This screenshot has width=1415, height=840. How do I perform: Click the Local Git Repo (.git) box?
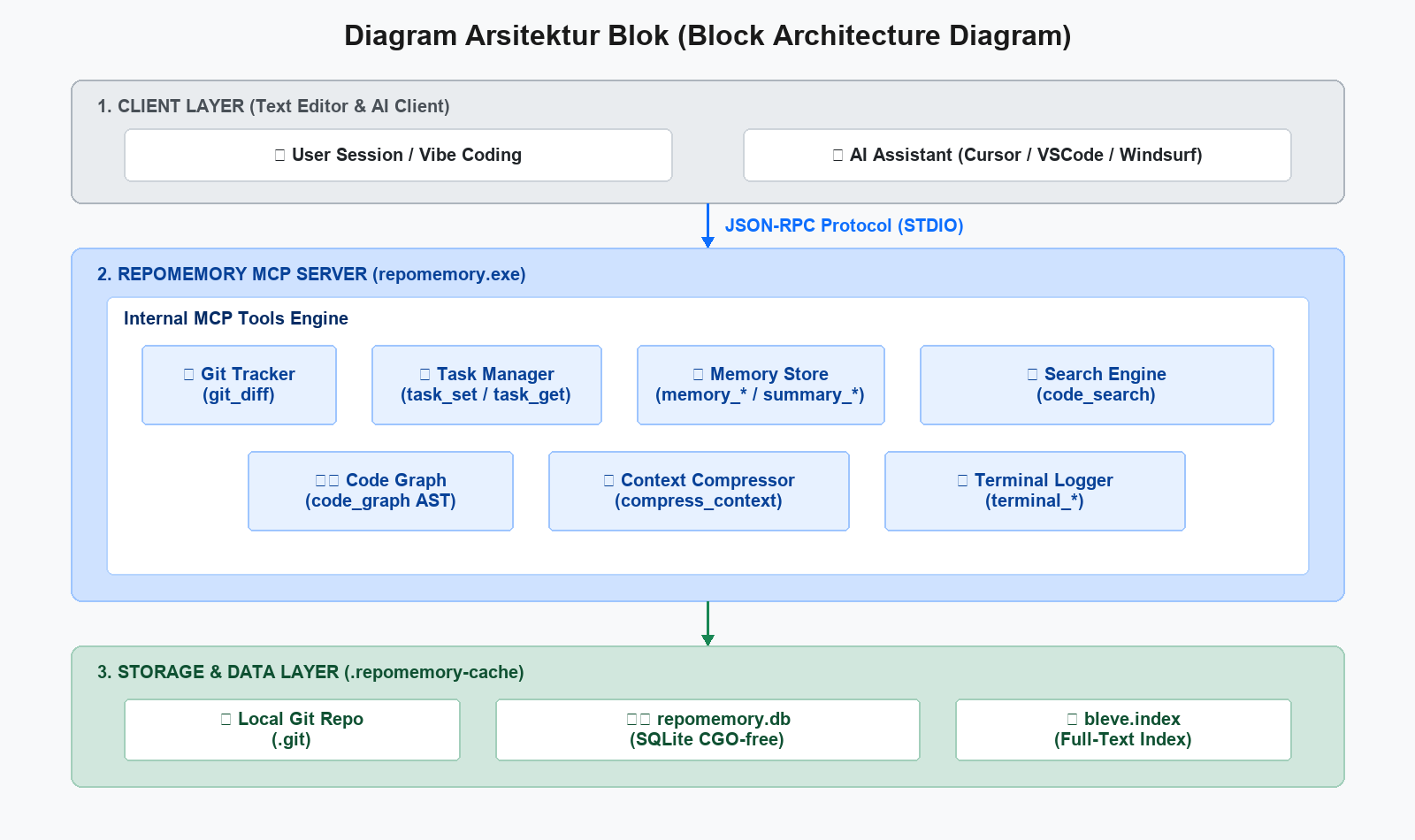(x=292, y=729)
